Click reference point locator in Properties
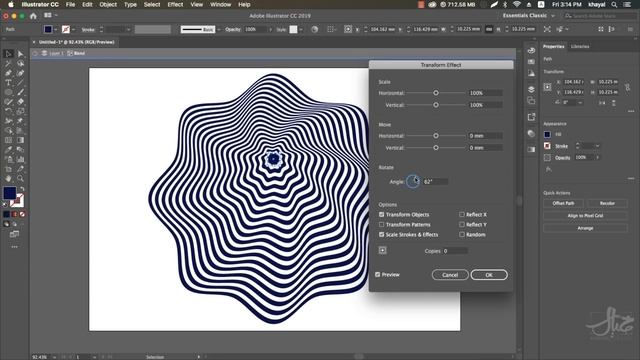 click(x=547, y=87)
